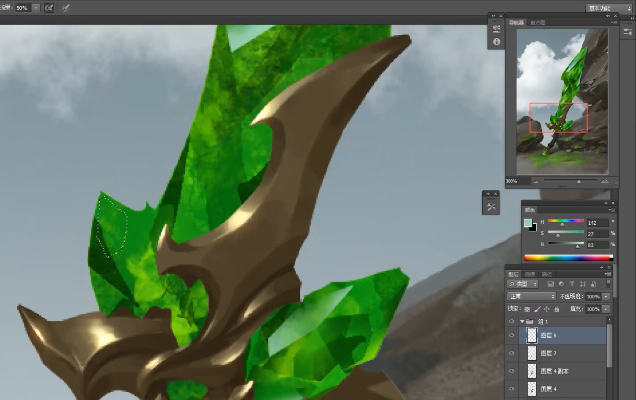Open the scissors tool presets panel icon
The image size is (636, 400).
tap(491, 207)
